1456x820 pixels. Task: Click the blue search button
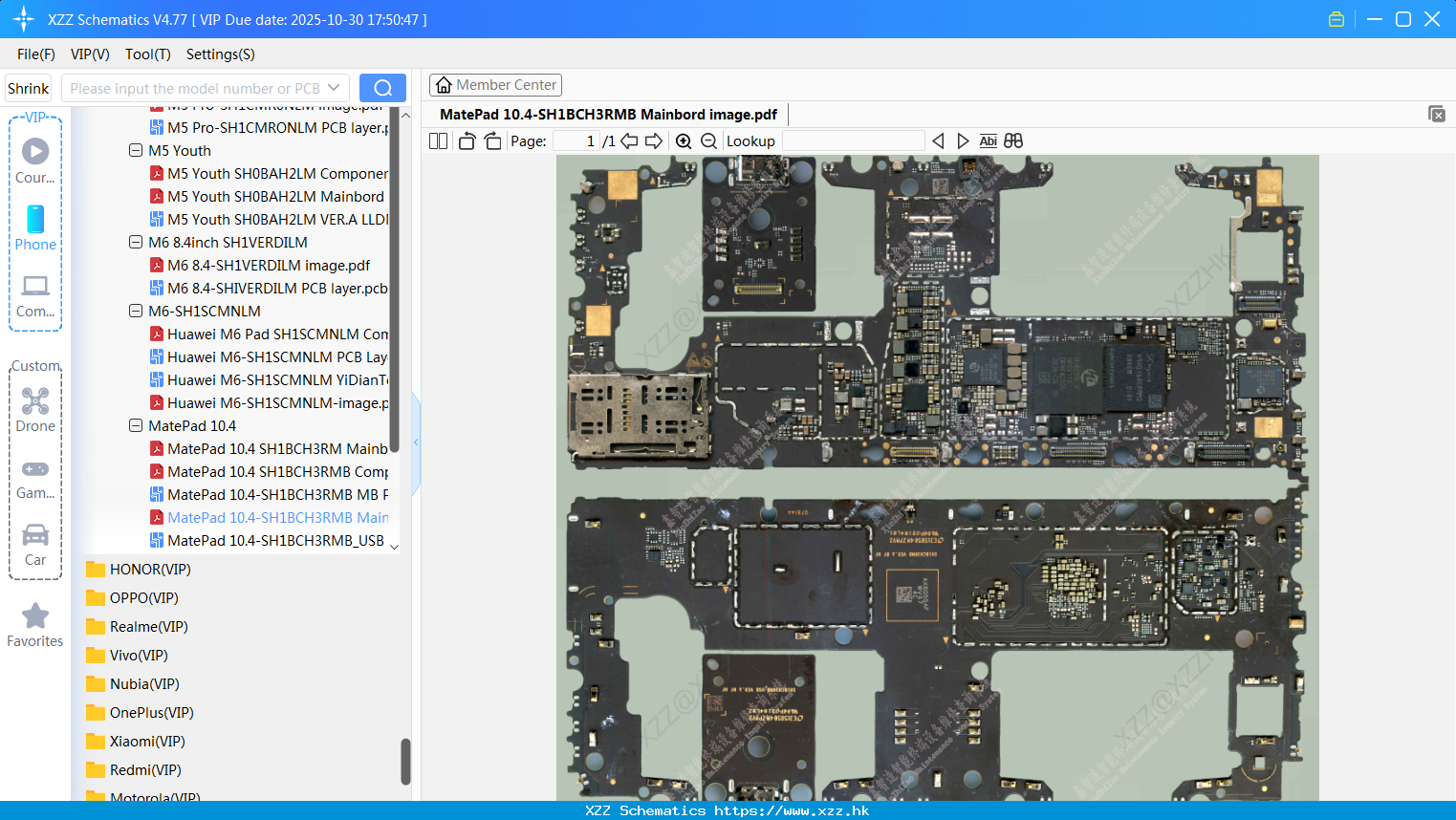[382, 88]
